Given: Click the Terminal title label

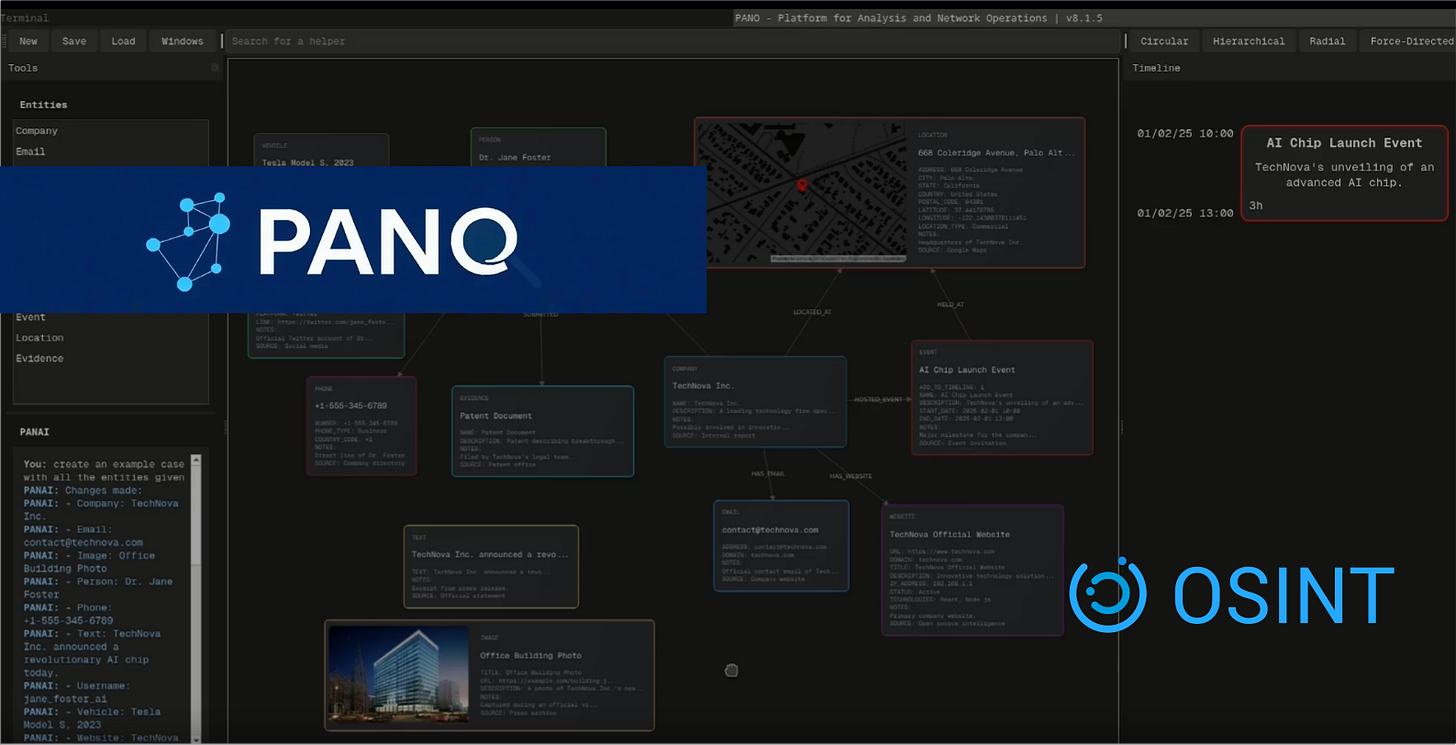Looking at the screenshot, I should 24,18.
